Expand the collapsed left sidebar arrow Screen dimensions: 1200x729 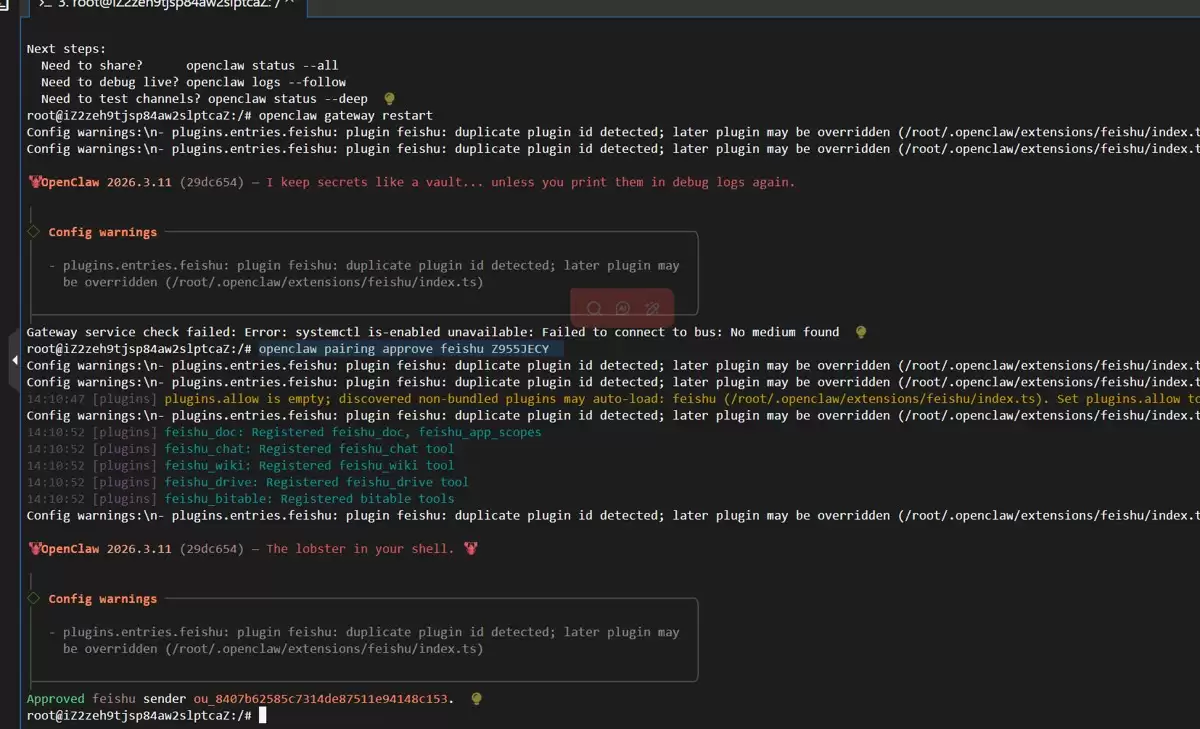[14, 360]
